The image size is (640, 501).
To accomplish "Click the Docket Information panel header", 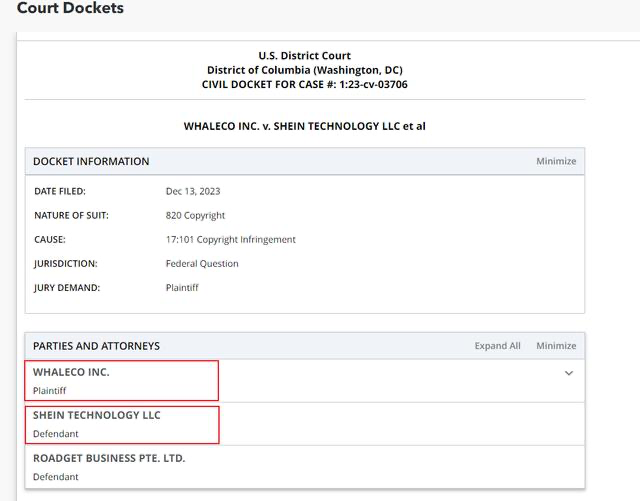I will 91,161.
